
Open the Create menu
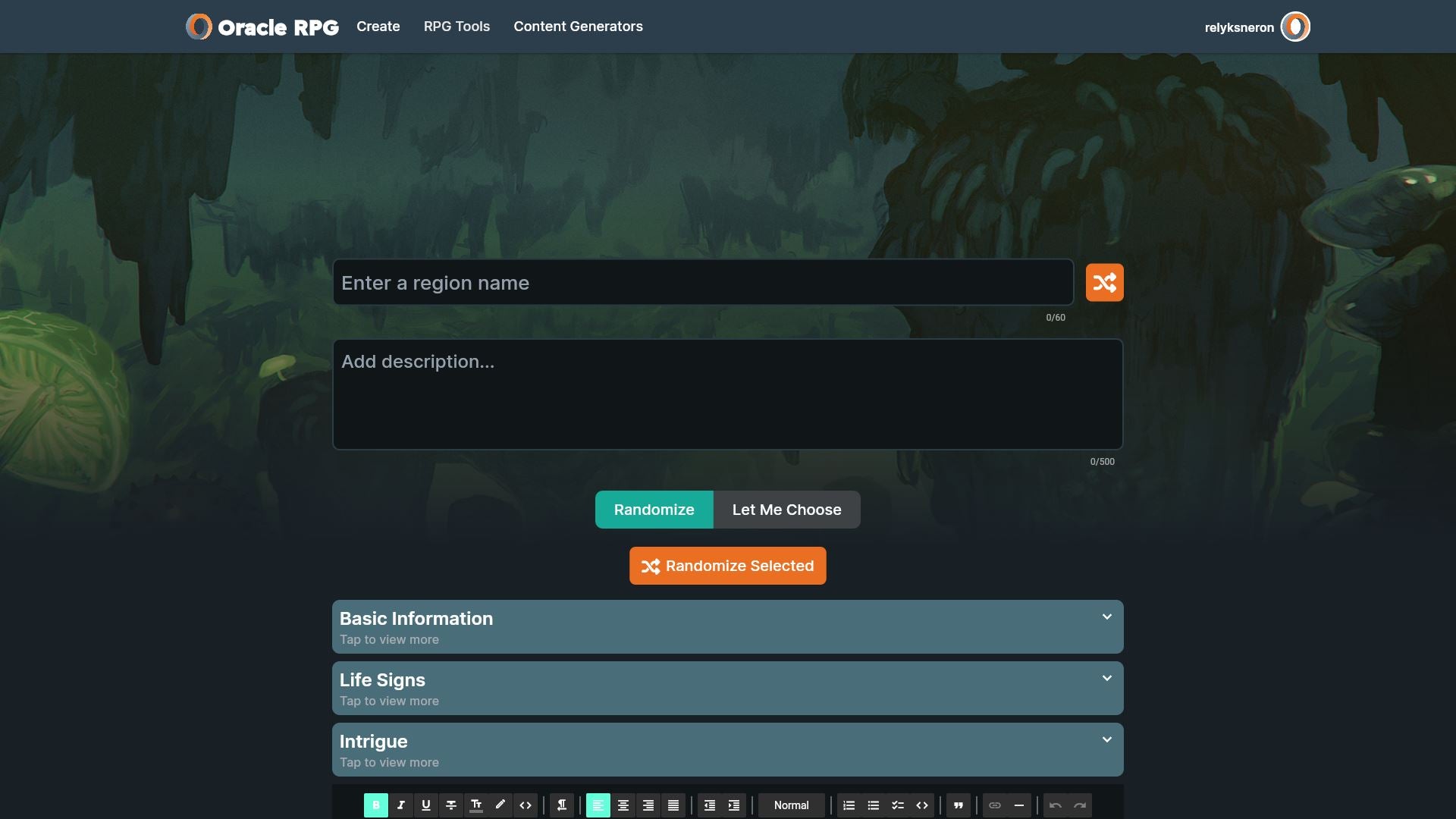pos(378,27)
